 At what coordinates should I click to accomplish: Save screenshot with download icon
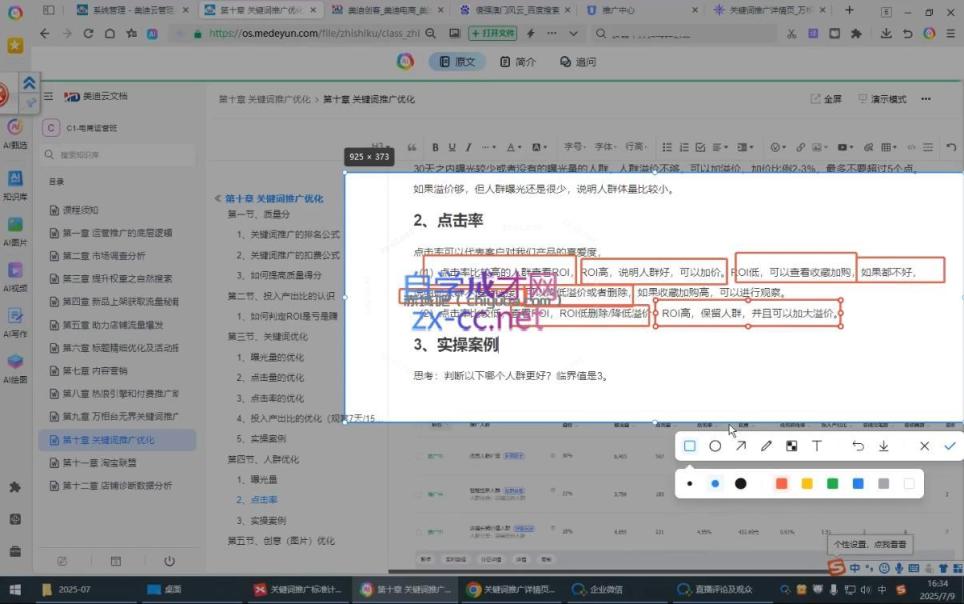(883, 446)
